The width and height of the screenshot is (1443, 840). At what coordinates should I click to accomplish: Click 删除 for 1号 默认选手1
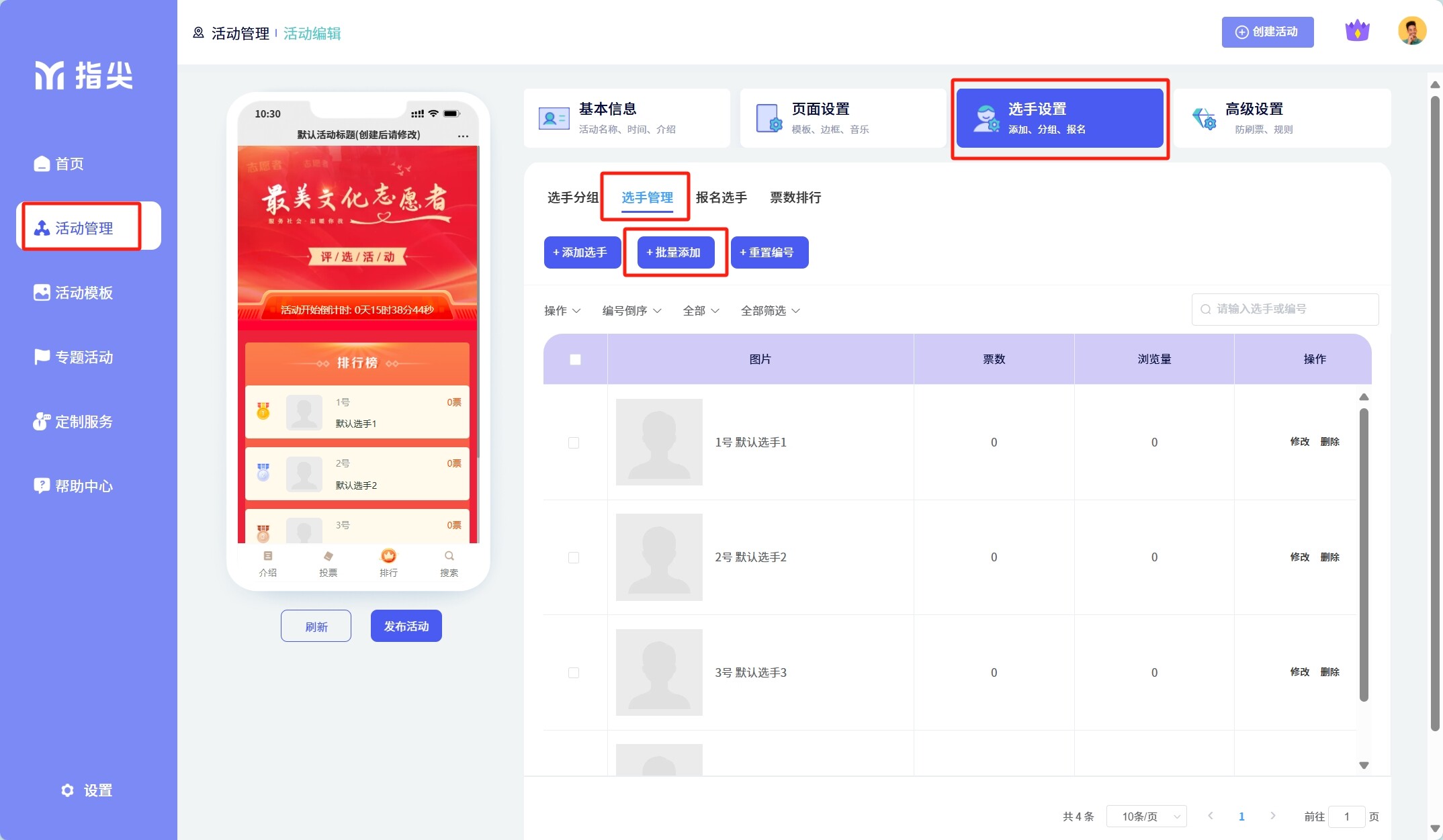click(x=1329, y=442)
